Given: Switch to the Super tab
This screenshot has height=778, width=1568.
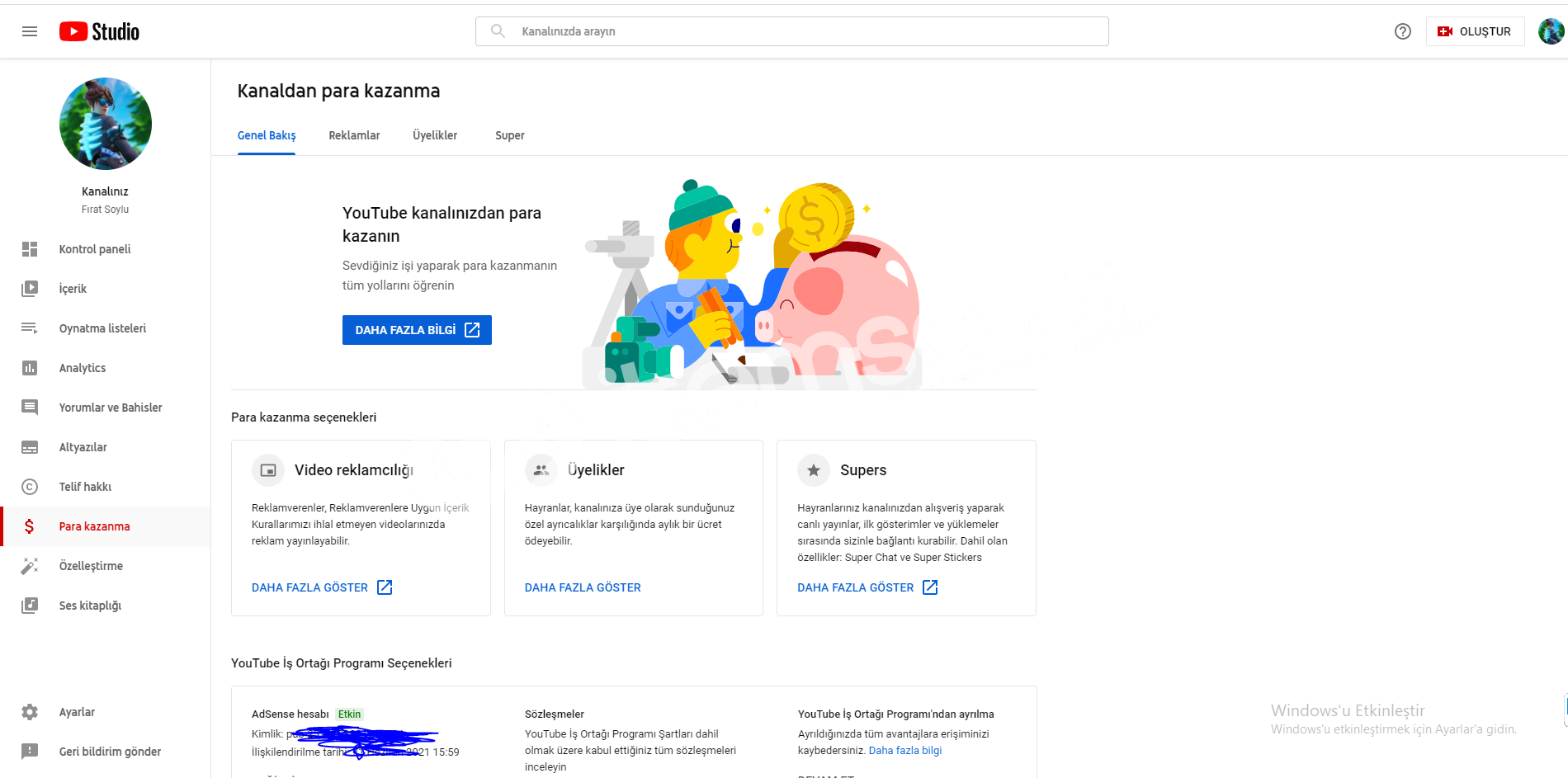Looking at the screenshot, I should point(510,135).
